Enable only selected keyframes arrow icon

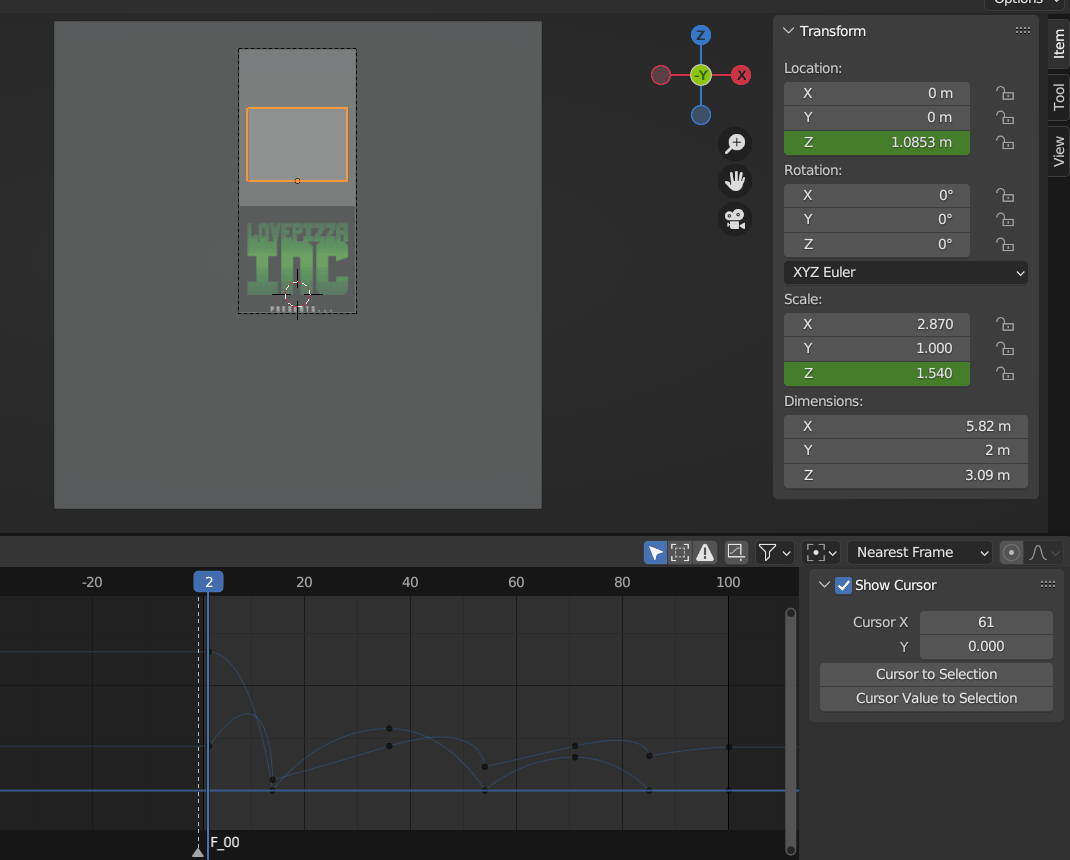point(655,552)
